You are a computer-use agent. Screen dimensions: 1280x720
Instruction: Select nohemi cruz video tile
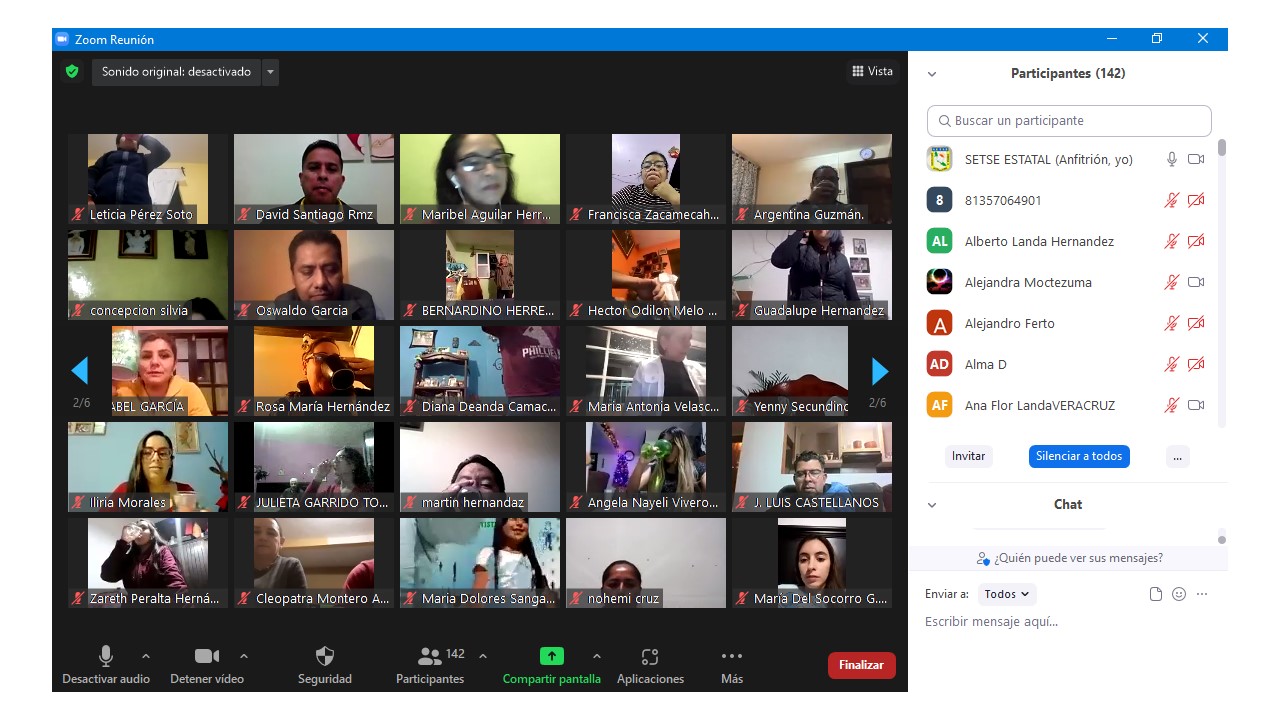click(646, 563)
